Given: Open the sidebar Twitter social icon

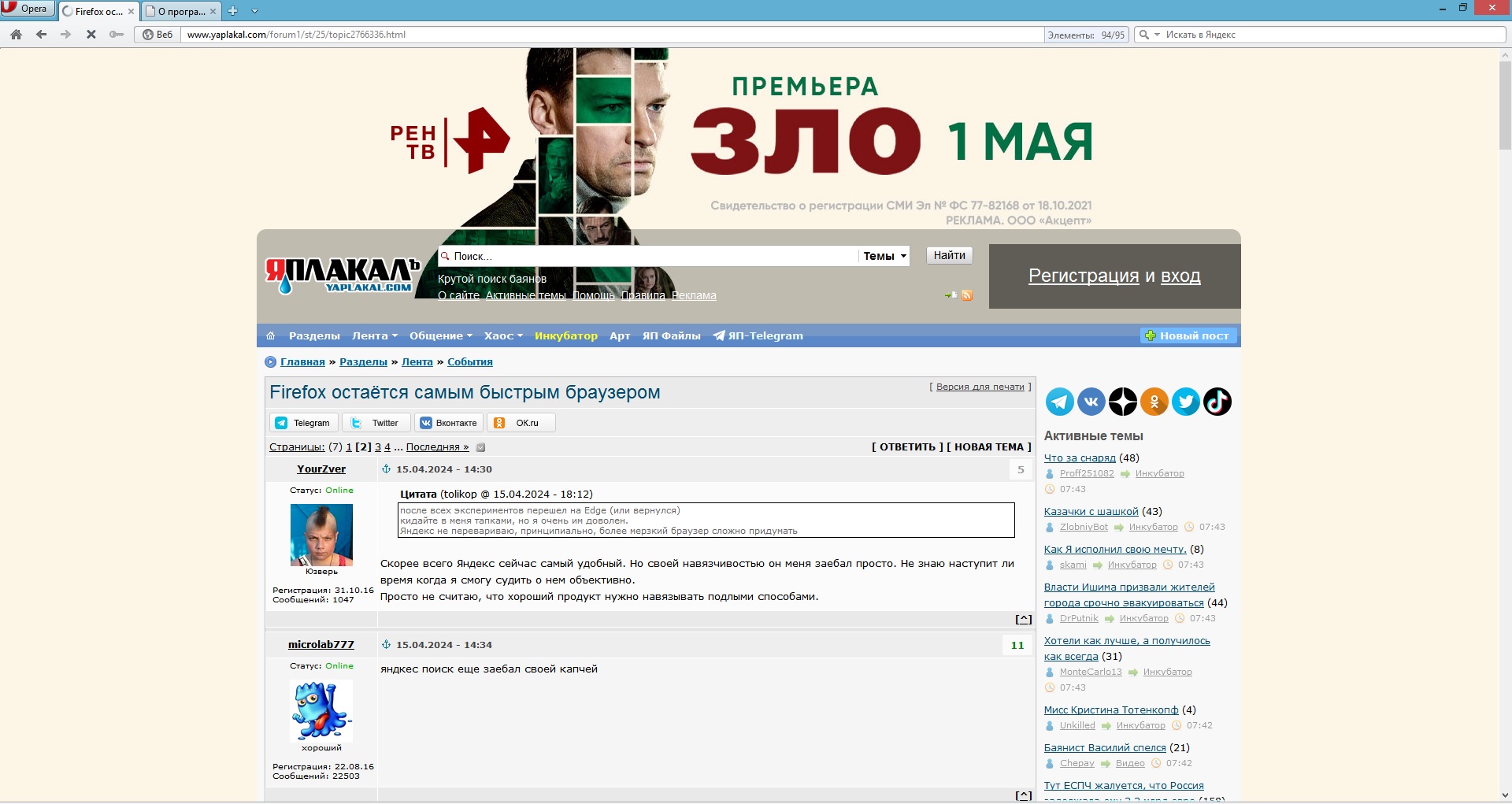Looking at the screenshot, I should coord(1186,402).
